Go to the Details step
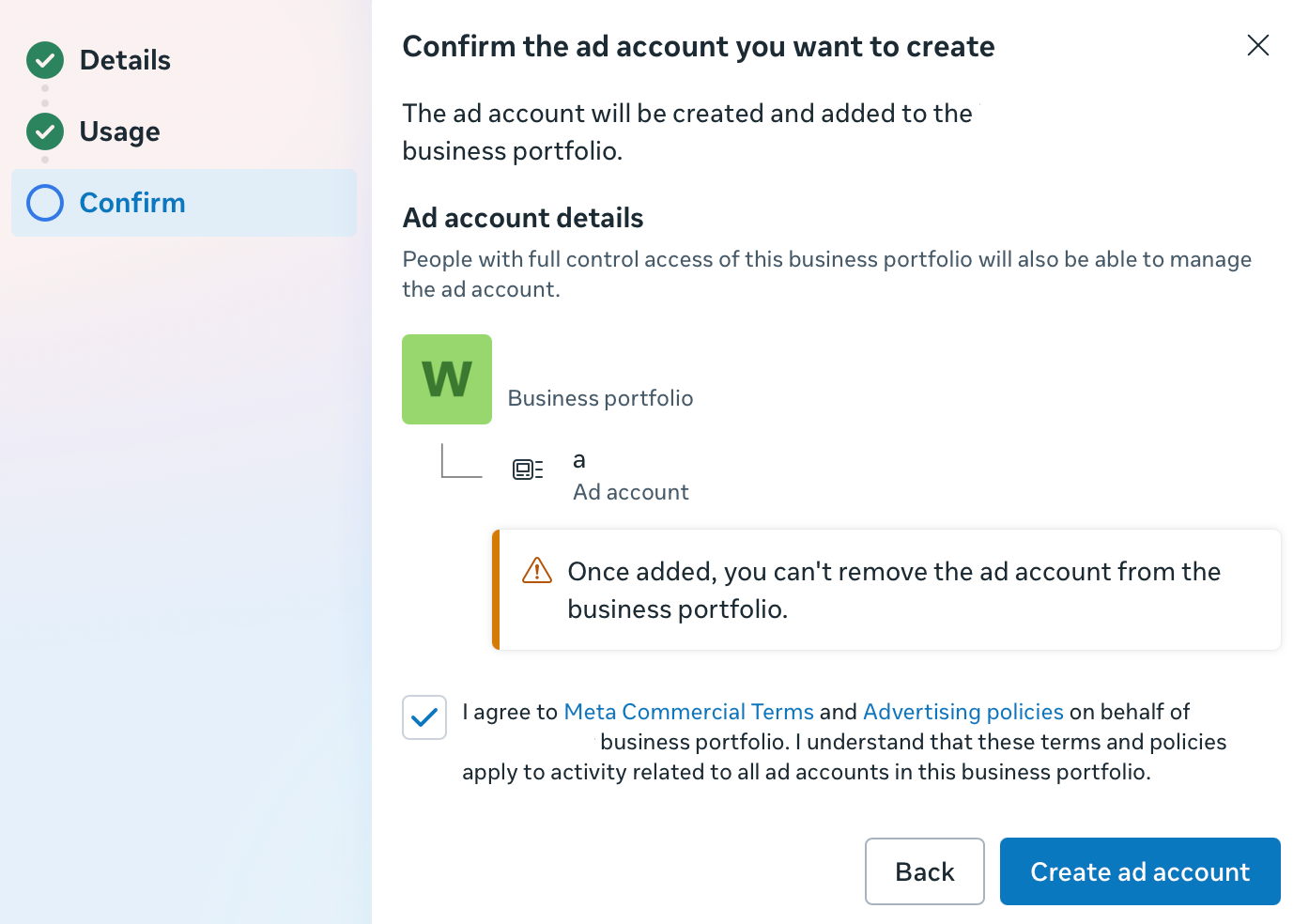Image resolution: width=1309 pixels, height=924 pixels. (125, 60)
